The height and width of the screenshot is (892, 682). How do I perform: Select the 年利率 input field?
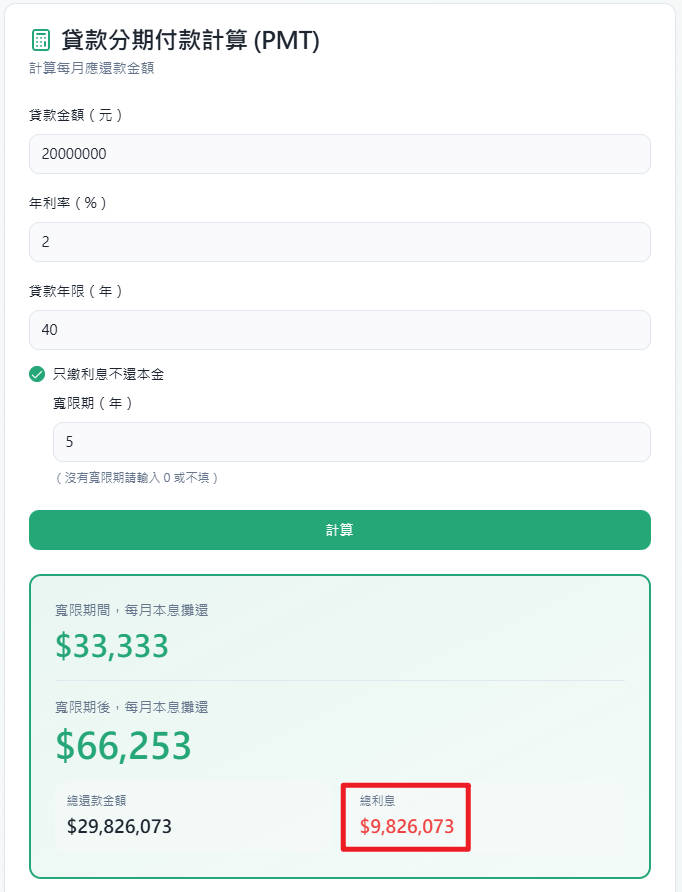coord(339,241)
